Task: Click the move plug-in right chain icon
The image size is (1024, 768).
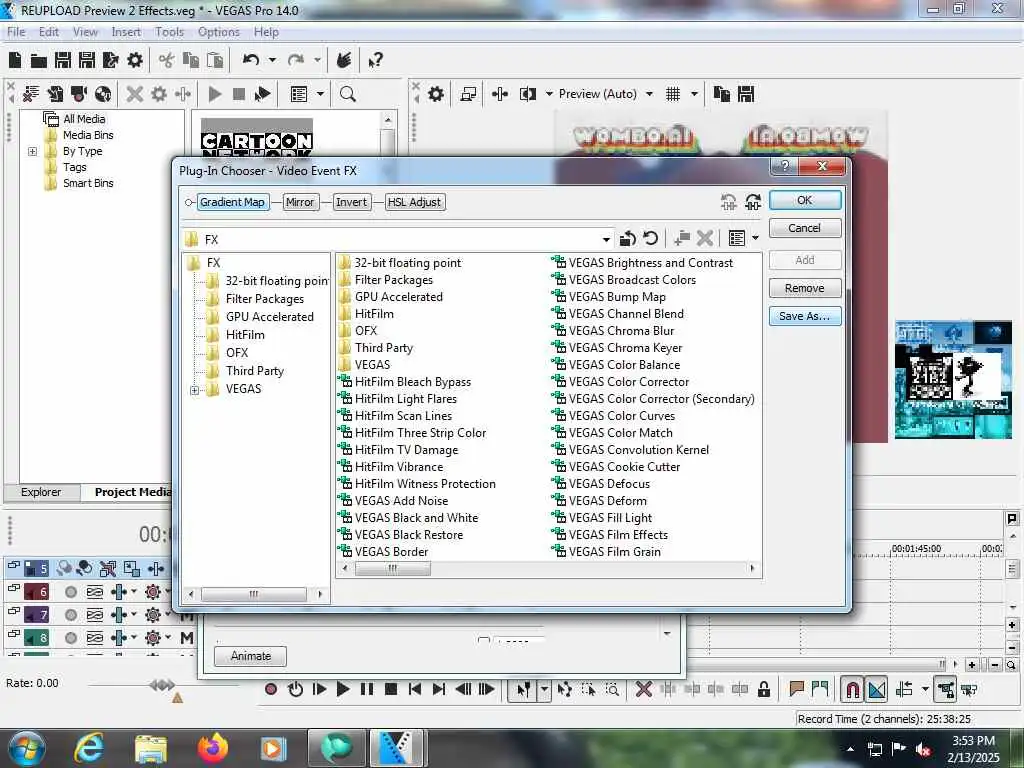Action: pyautogui.click(x=753, y=202)
